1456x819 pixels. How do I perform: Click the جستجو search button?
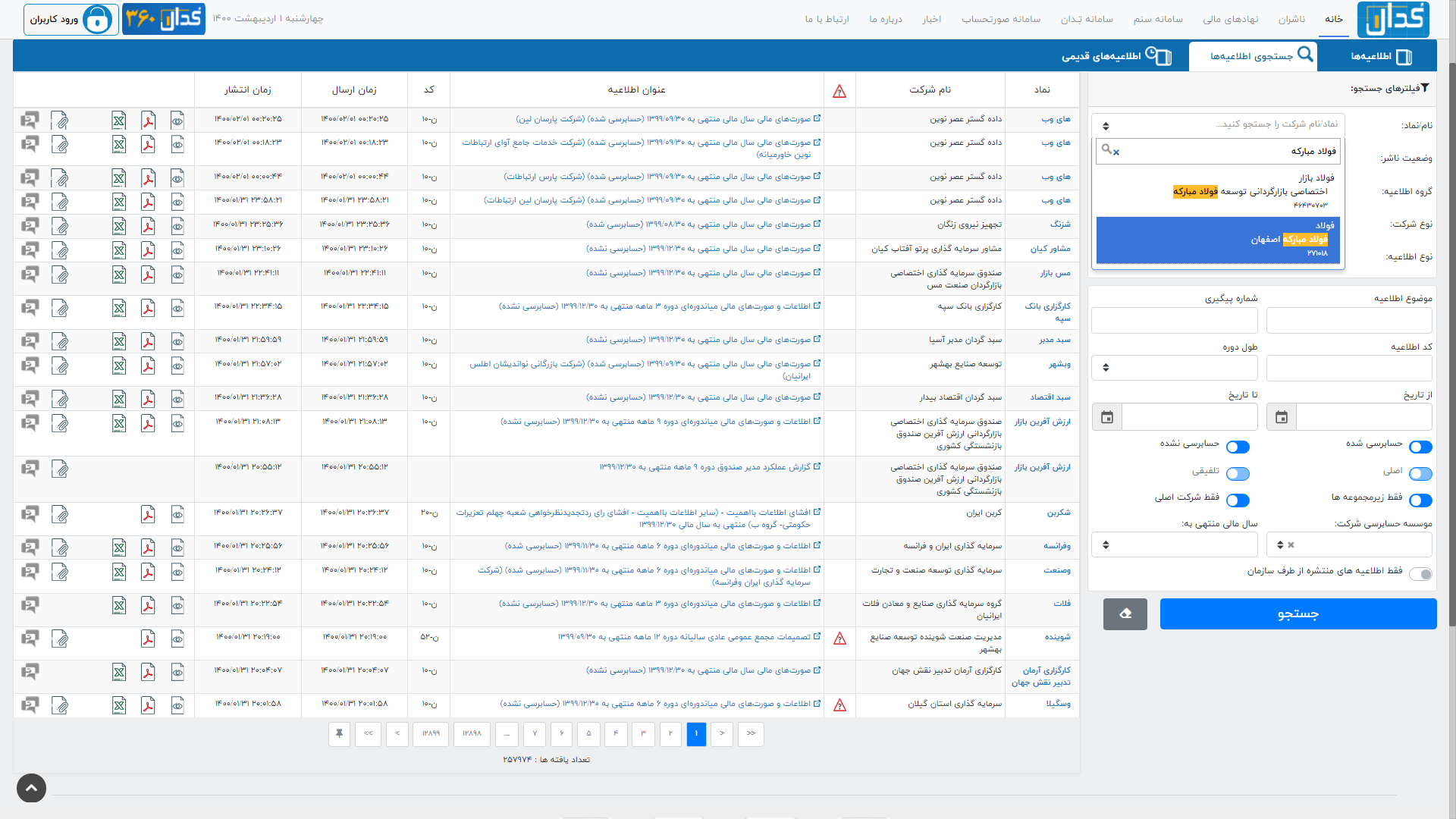click(1298, 613)
